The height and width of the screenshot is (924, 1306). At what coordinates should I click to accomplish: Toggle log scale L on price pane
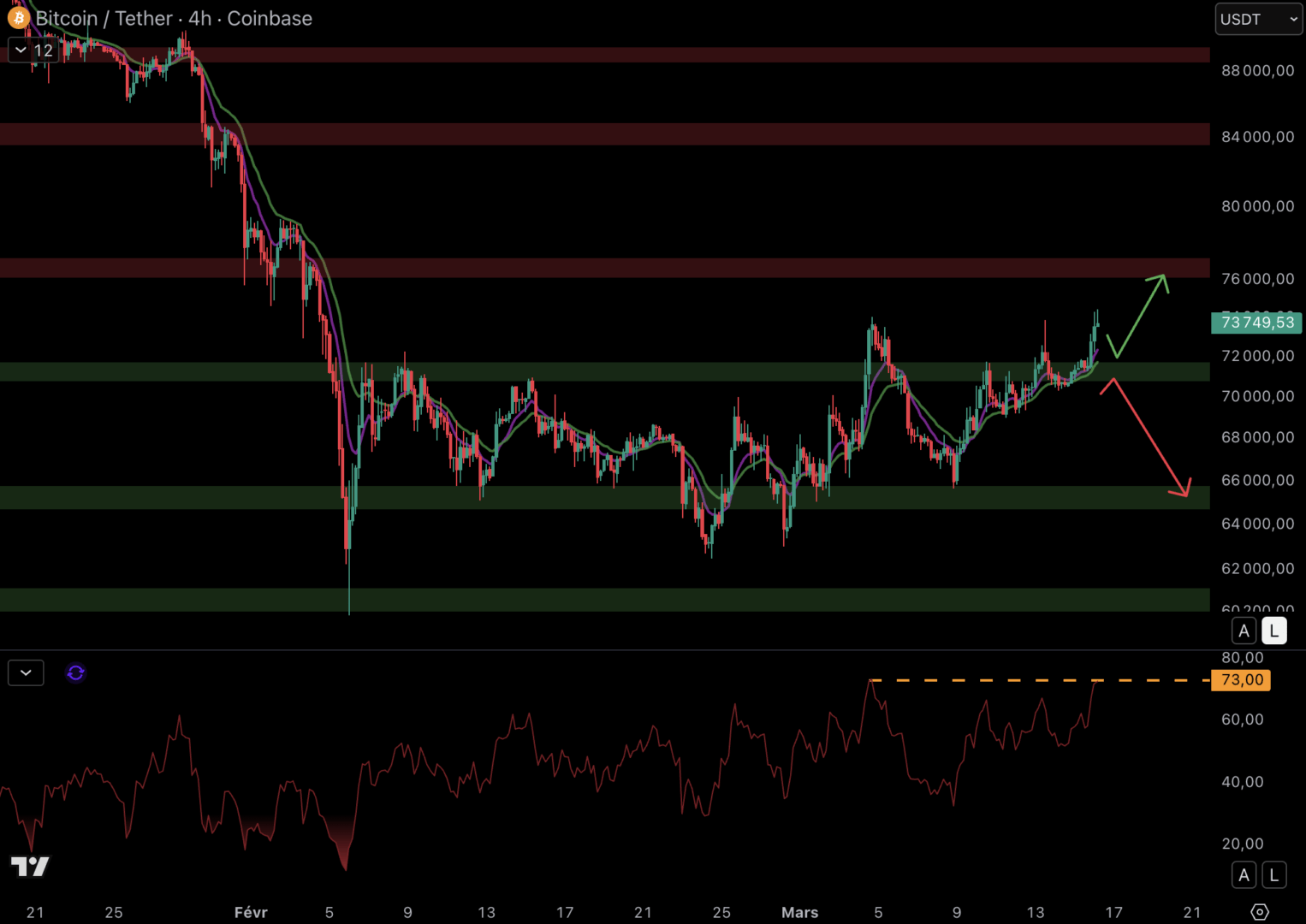pos(1273,631)
